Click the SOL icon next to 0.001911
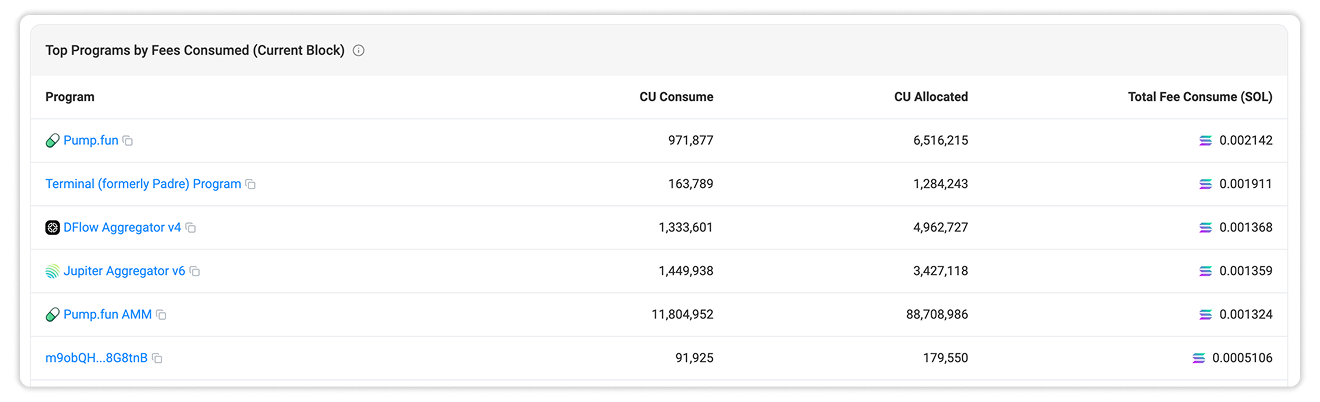1320x402 pixels. click(x=1206, y=184)
